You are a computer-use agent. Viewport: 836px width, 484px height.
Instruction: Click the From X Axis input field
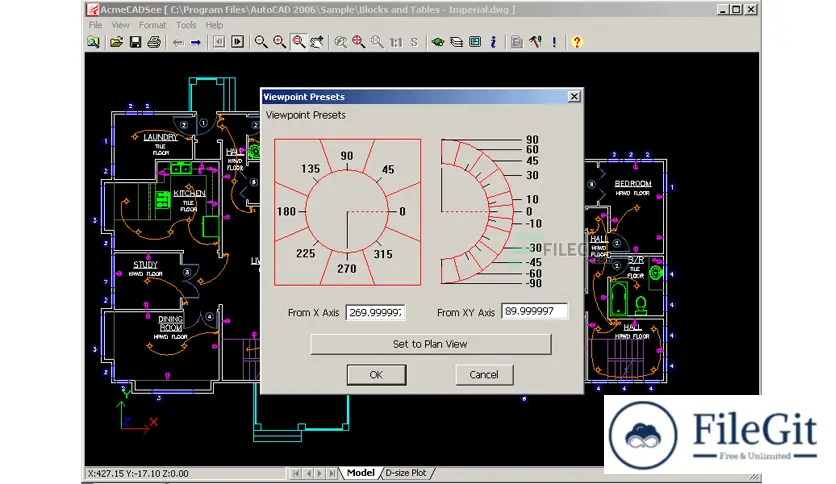coord(375,312)
